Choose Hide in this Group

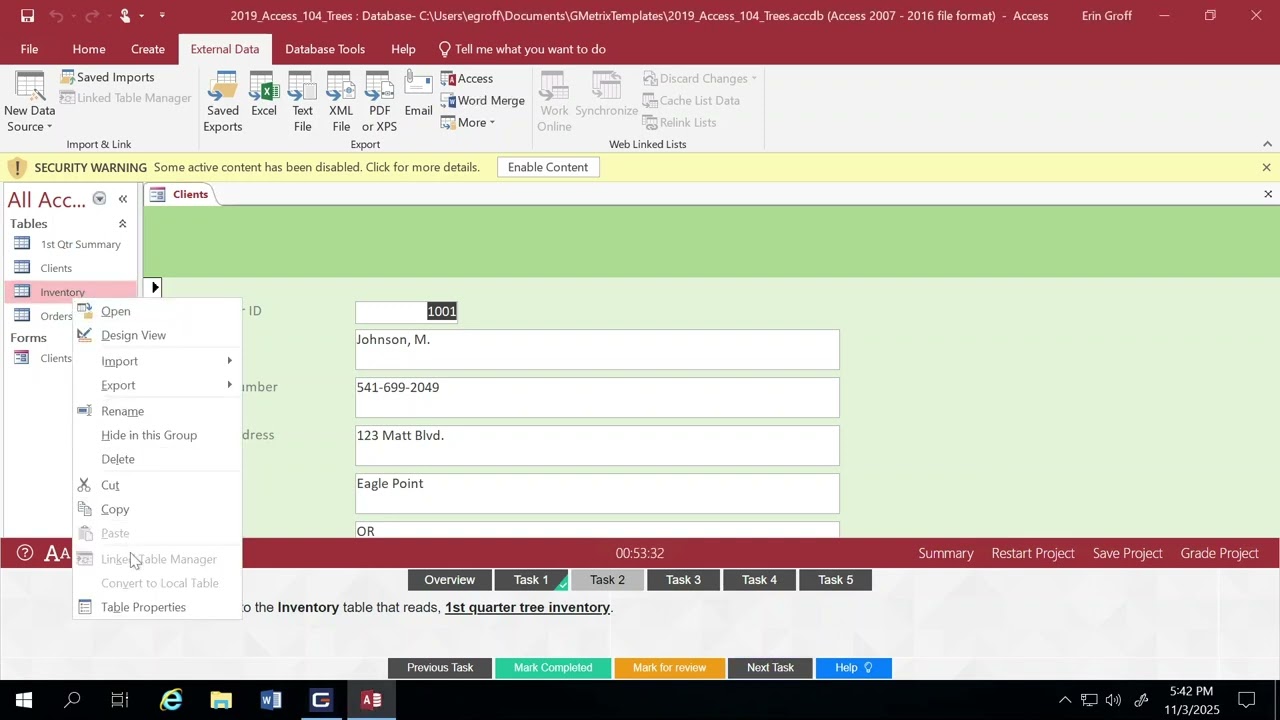coord(158,435)
